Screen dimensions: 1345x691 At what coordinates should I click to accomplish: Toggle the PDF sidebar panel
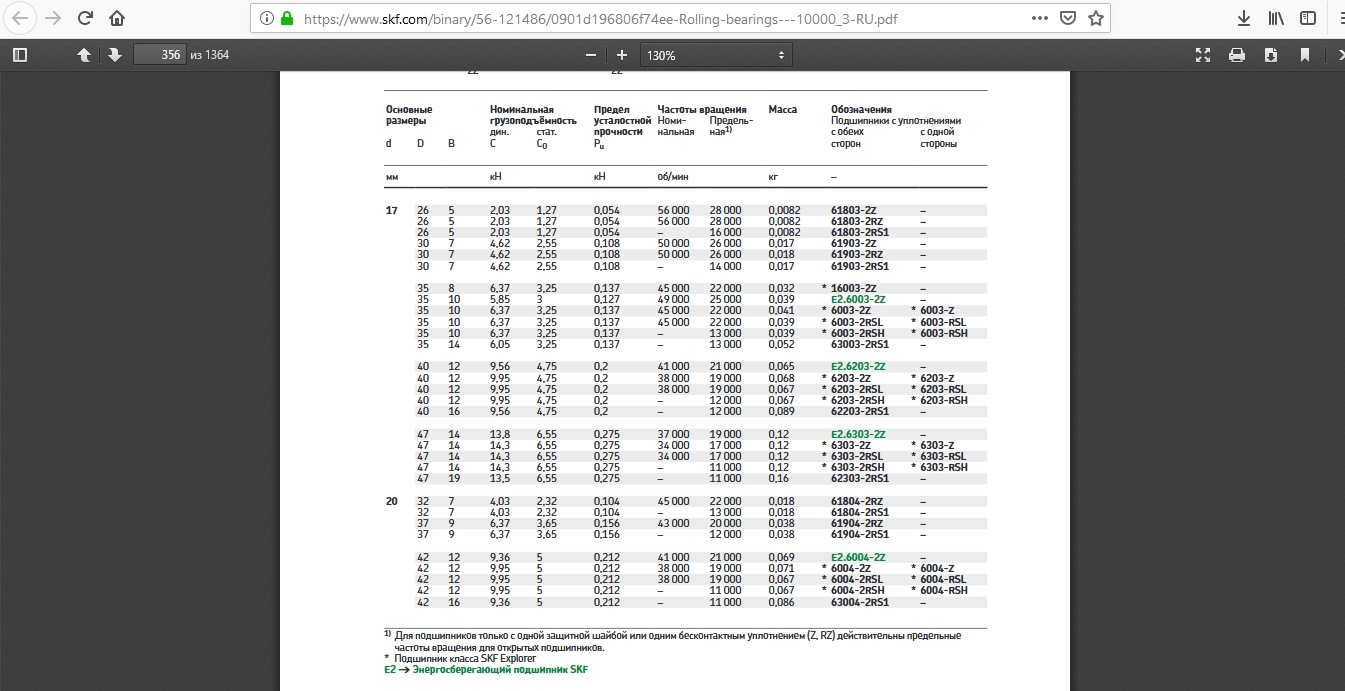19,55
